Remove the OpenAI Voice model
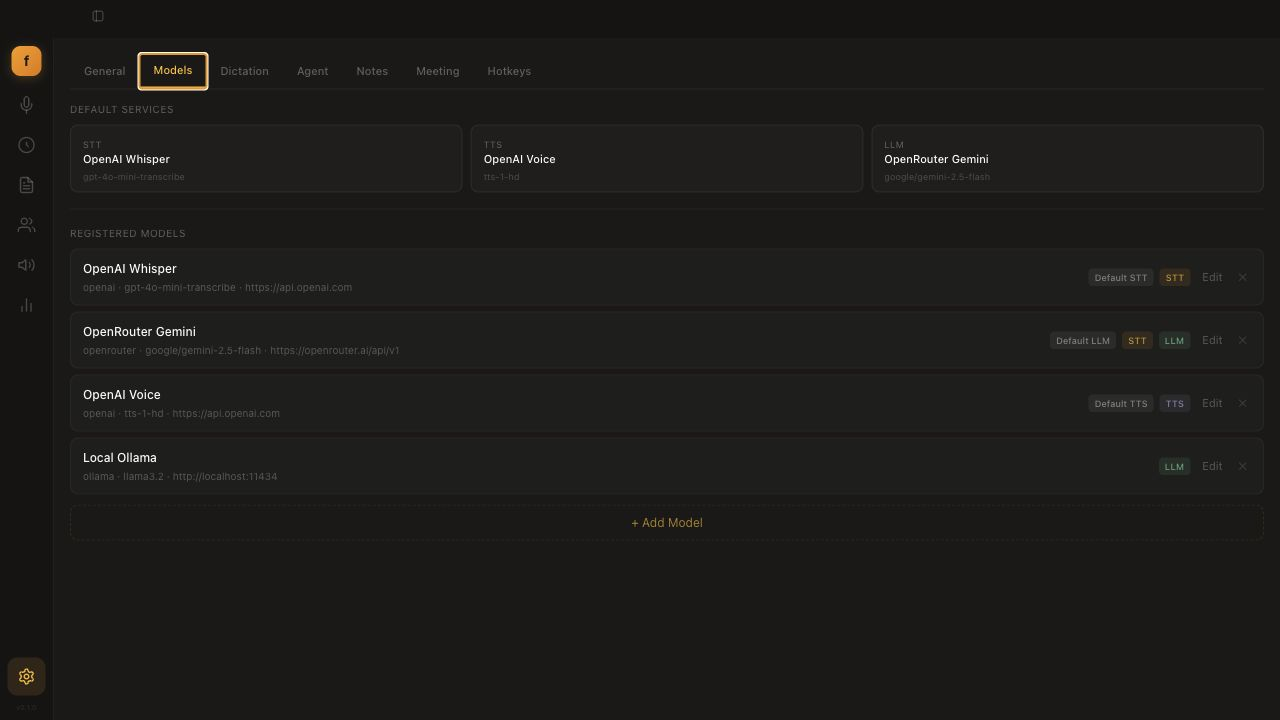 (1242, 403)
